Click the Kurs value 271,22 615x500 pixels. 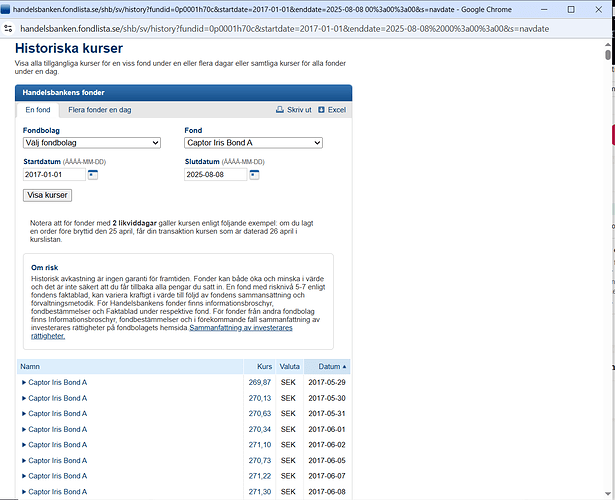coord(260,476)
